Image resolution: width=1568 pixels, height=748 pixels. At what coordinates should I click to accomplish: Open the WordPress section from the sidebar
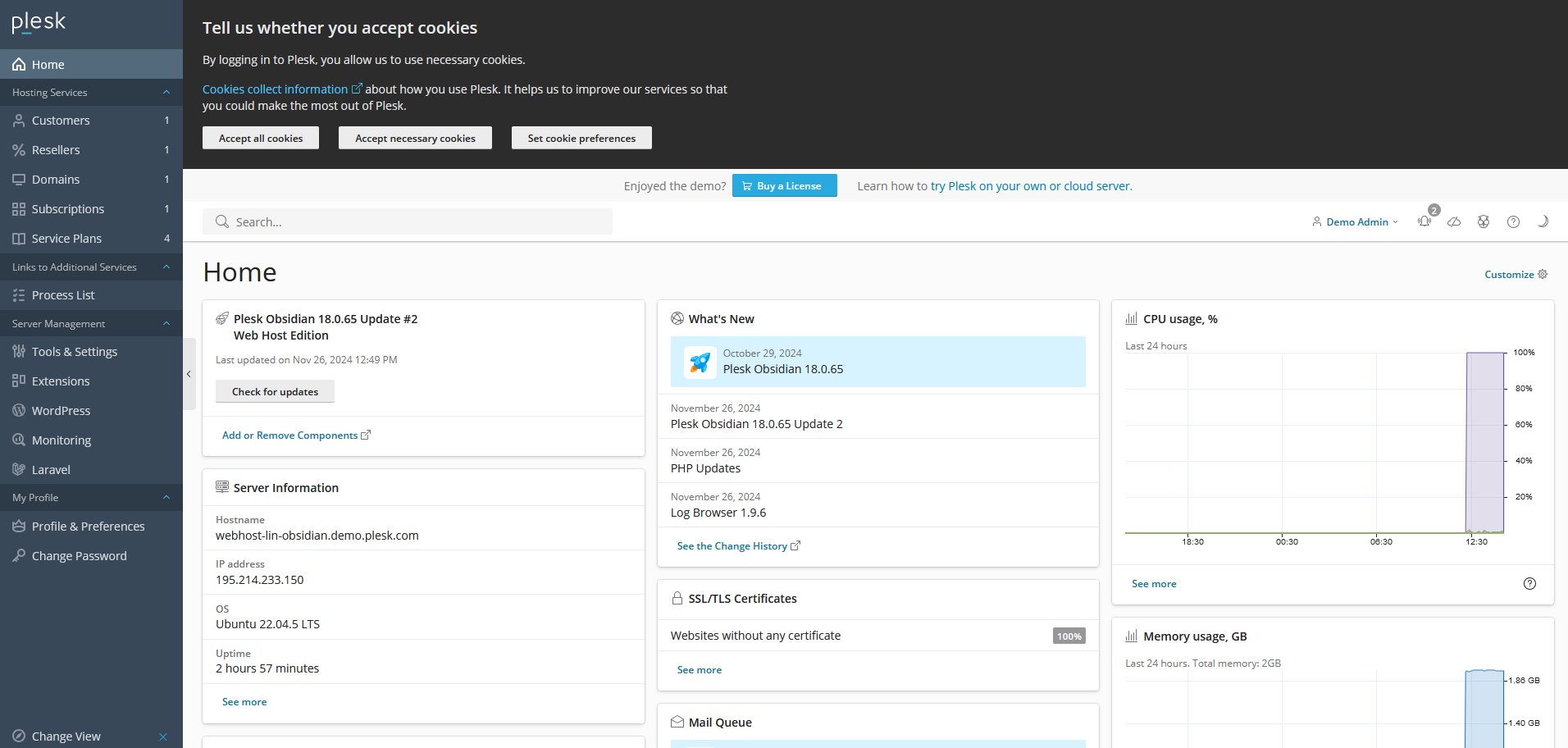(62, 410)
